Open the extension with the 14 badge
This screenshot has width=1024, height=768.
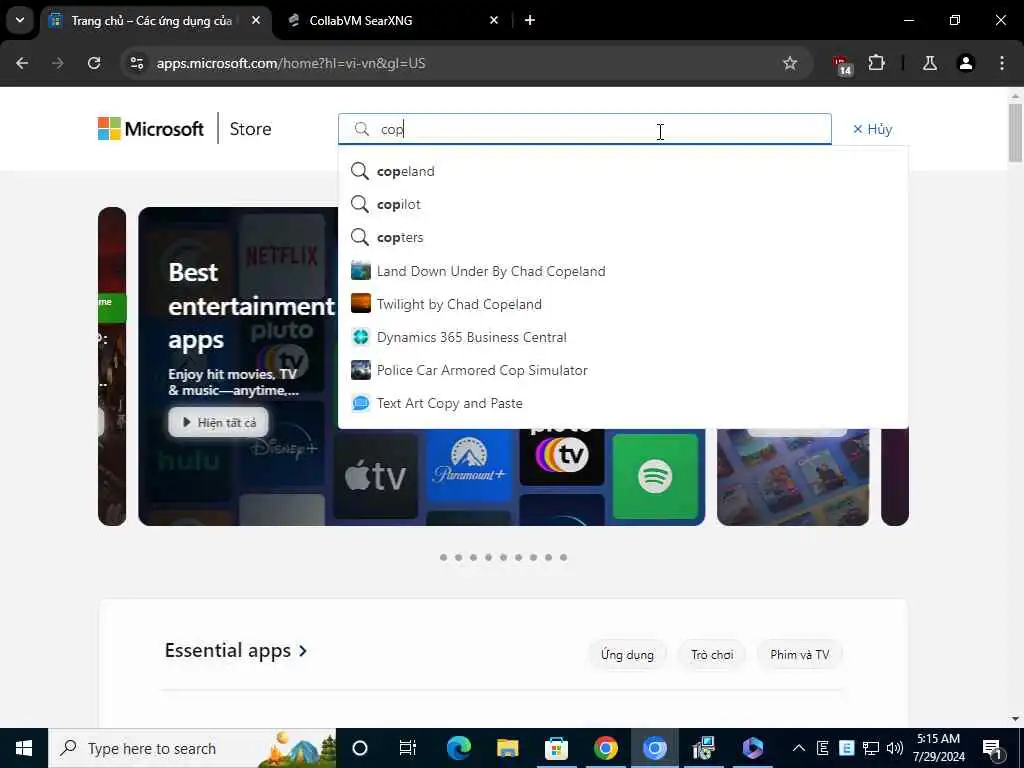tap(842, 65)
